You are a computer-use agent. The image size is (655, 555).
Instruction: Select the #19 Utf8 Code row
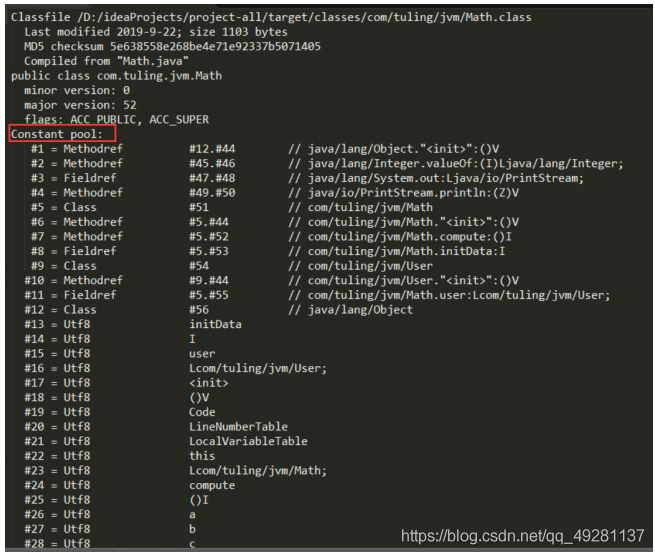(x=120, y=412)
